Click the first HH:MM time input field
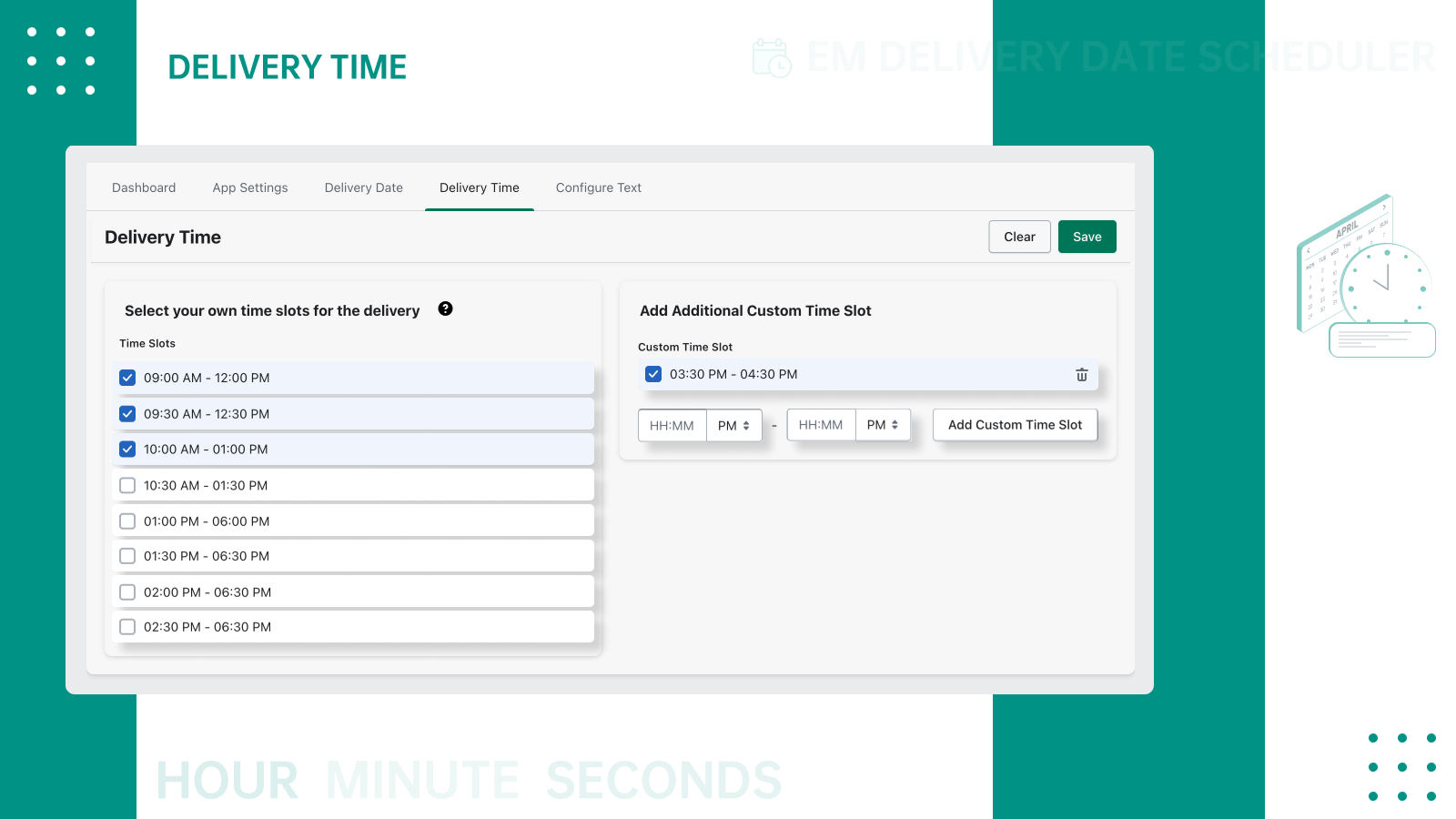 click(672, 424)
